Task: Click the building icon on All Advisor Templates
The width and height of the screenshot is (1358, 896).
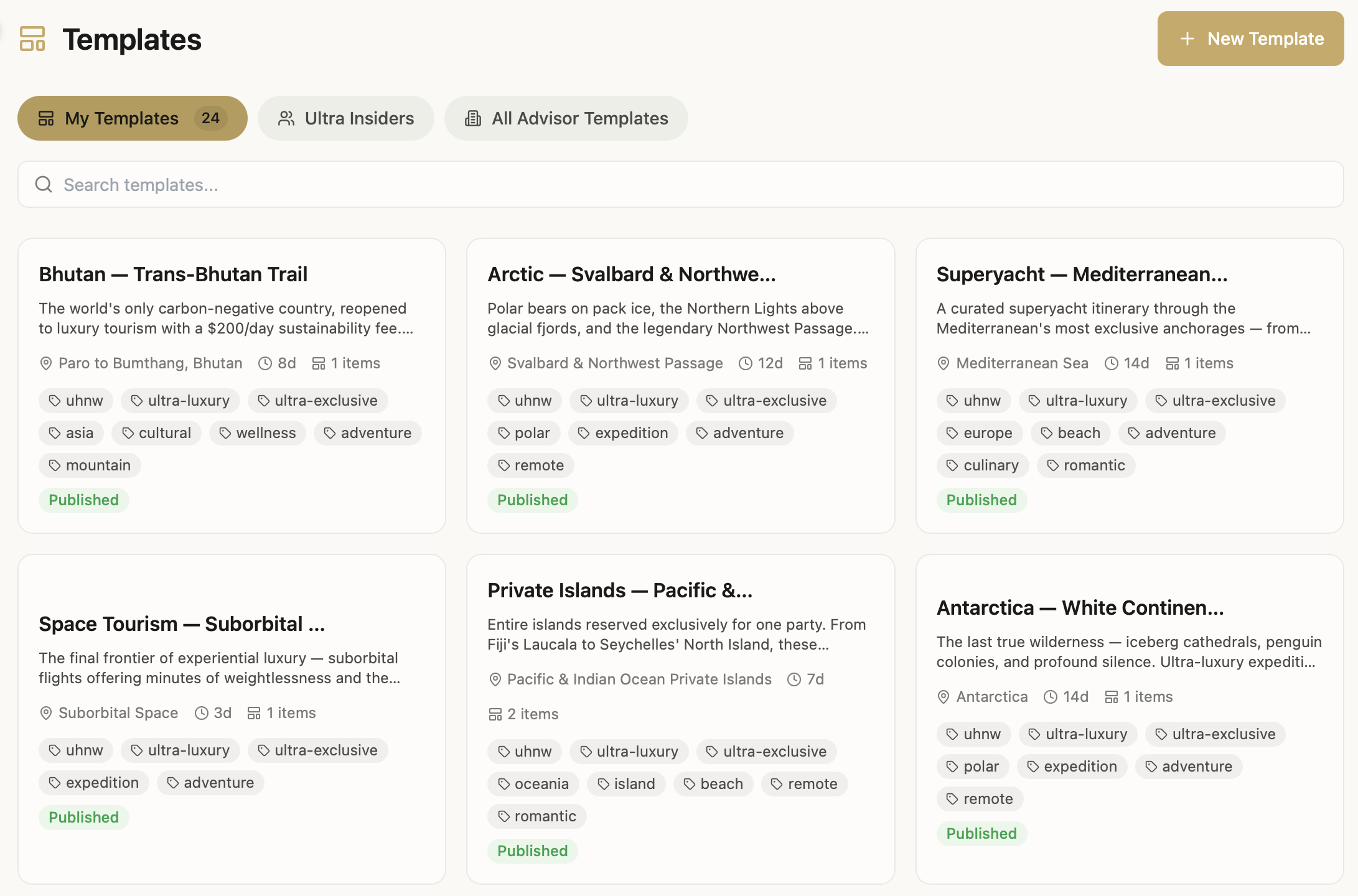Action: pos(473,118)
